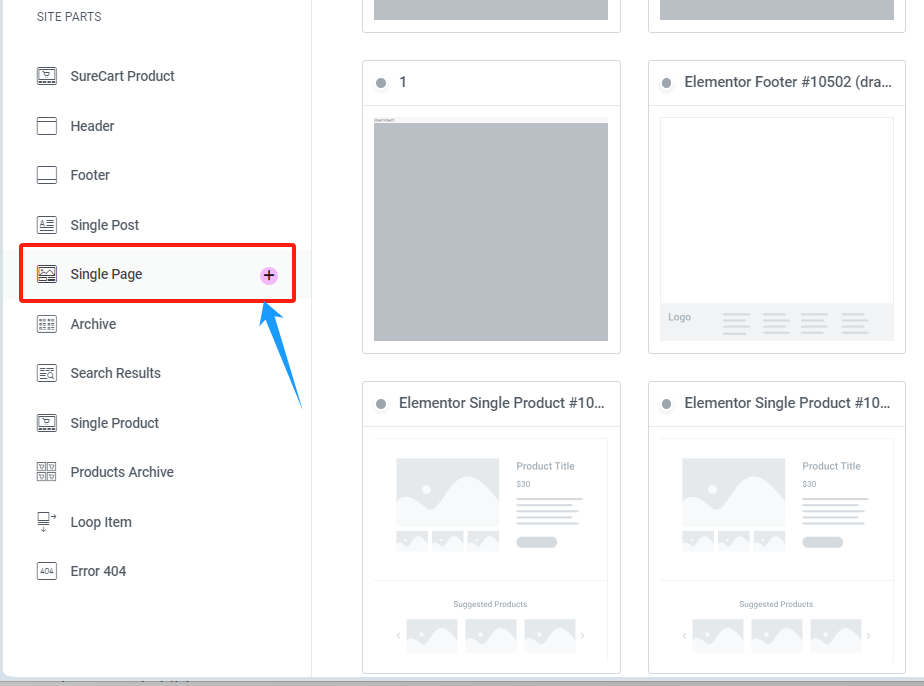The width and height of the screenshot is (924, 686).
Task: Add new Single Page using plus button
Action: click(268, 275)
